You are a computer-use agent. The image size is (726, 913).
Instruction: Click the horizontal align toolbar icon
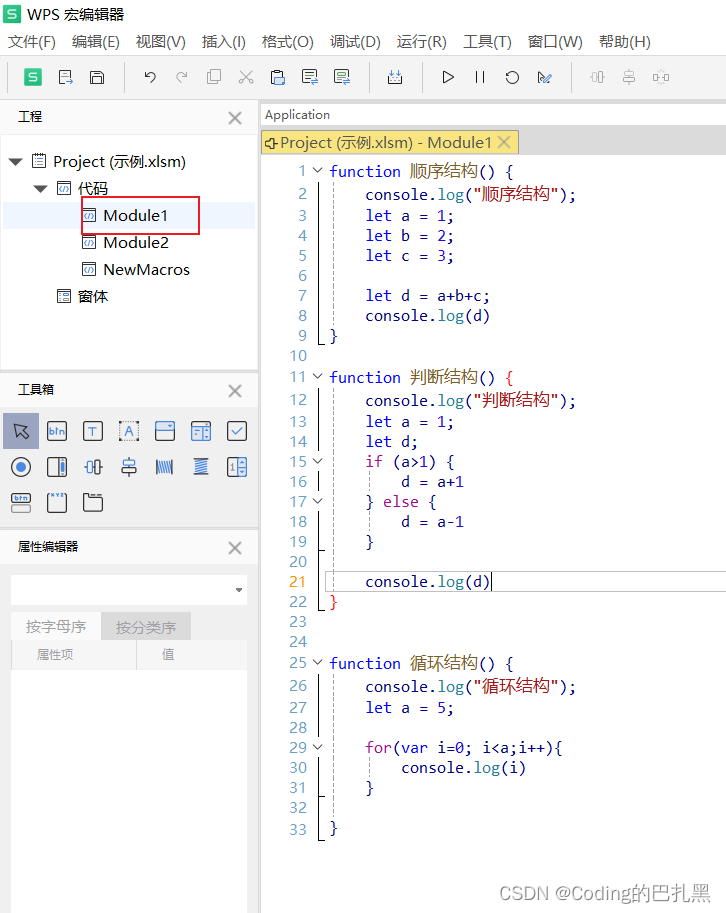coord(597,77)
